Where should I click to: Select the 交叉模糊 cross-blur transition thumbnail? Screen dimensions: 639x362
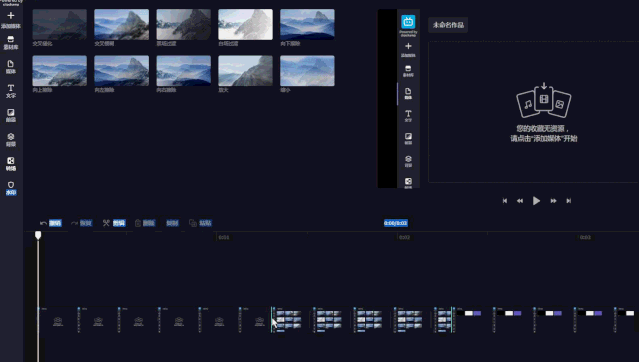point(121,24)
